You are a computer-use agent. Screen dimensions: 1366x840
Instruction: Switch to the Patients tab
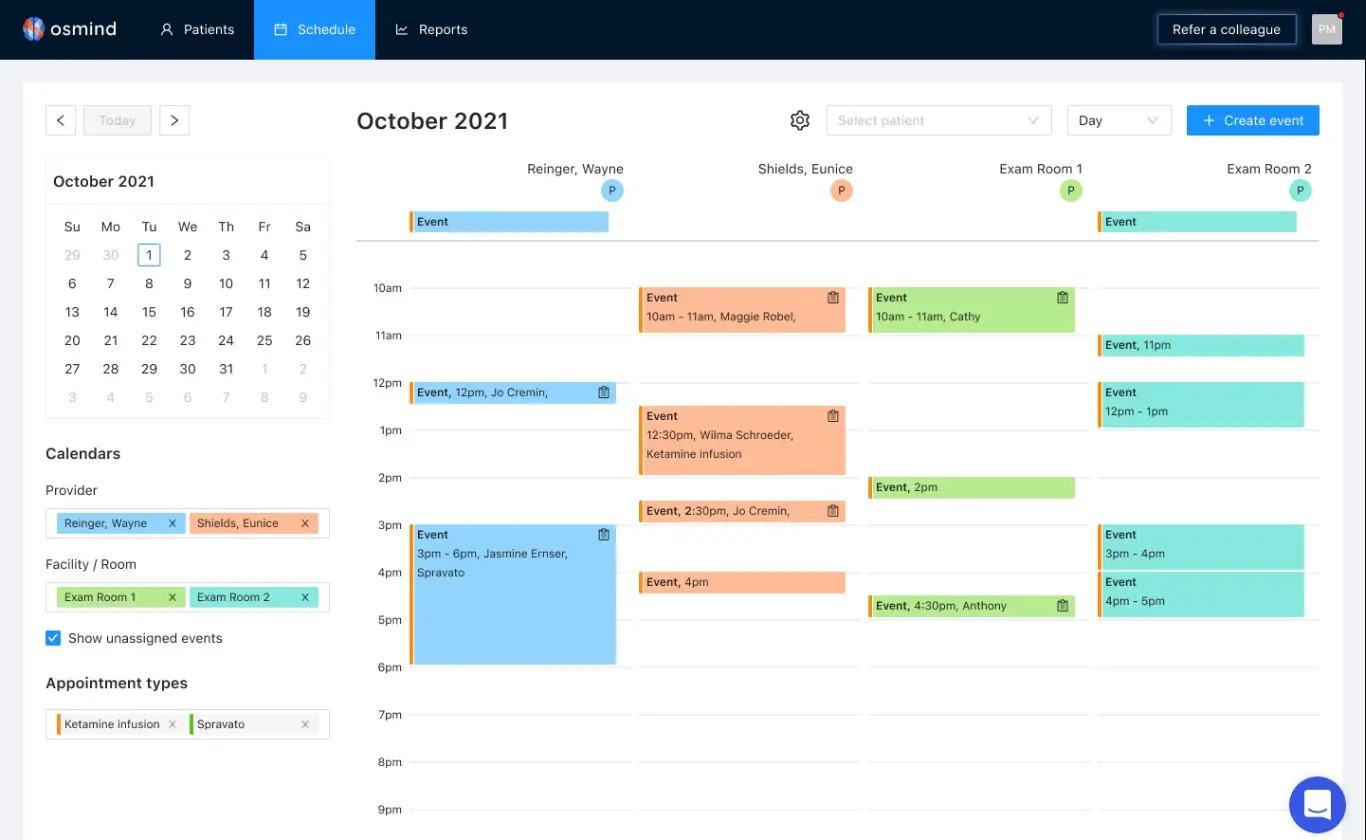point(197,29)
